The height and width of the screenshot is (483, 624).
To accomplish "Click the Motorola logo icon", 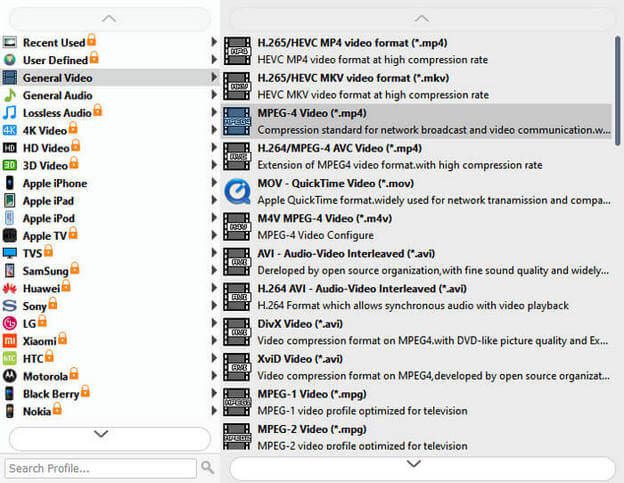I will (x=10, y=376).
